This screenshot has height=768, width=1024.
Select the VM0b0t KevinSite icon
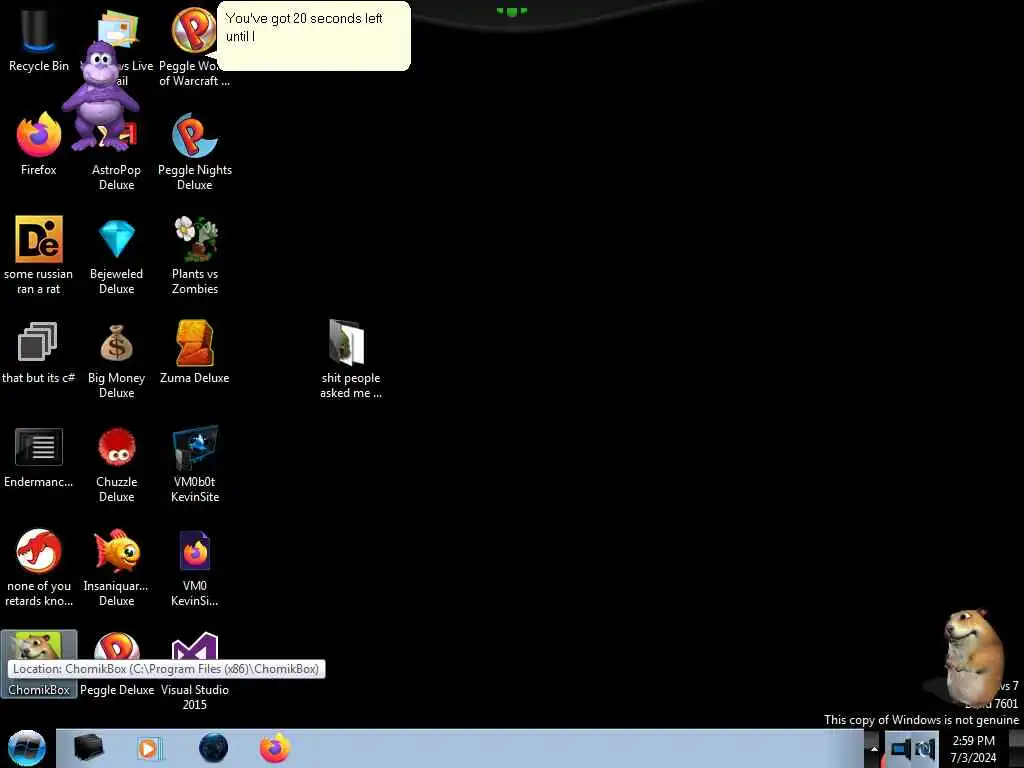pyautogui.click(x=195, y=464)
